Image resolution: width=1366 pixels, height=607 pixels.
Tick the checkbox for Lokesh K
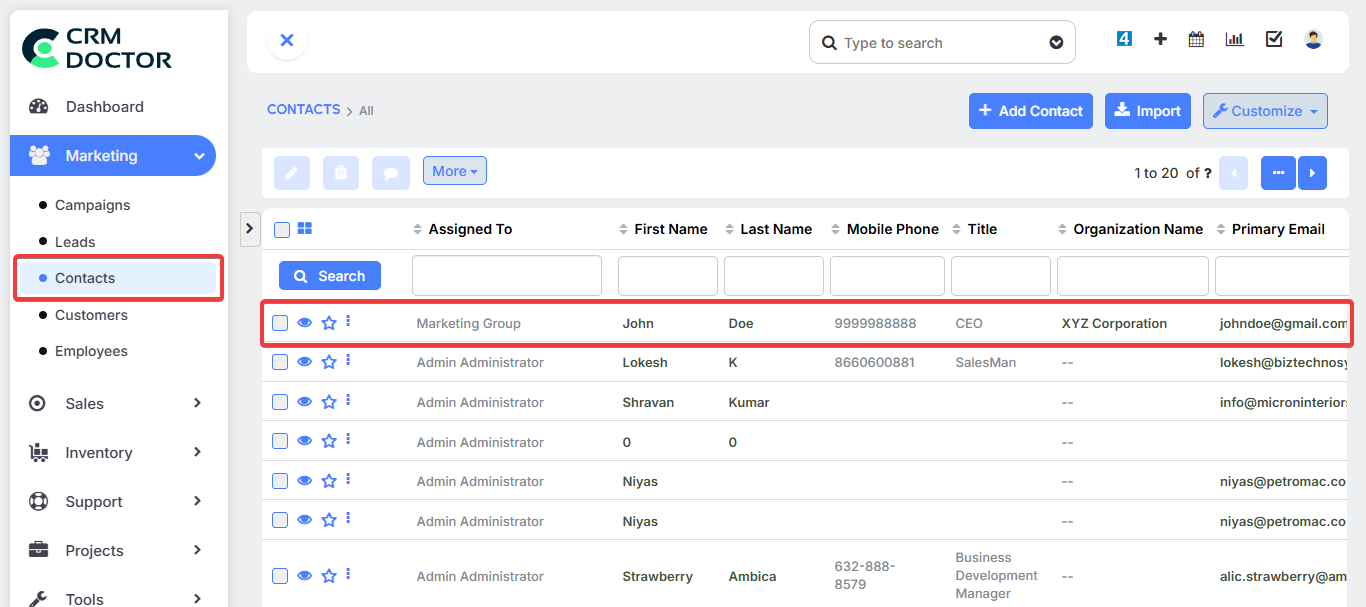[x=280, y=362]
